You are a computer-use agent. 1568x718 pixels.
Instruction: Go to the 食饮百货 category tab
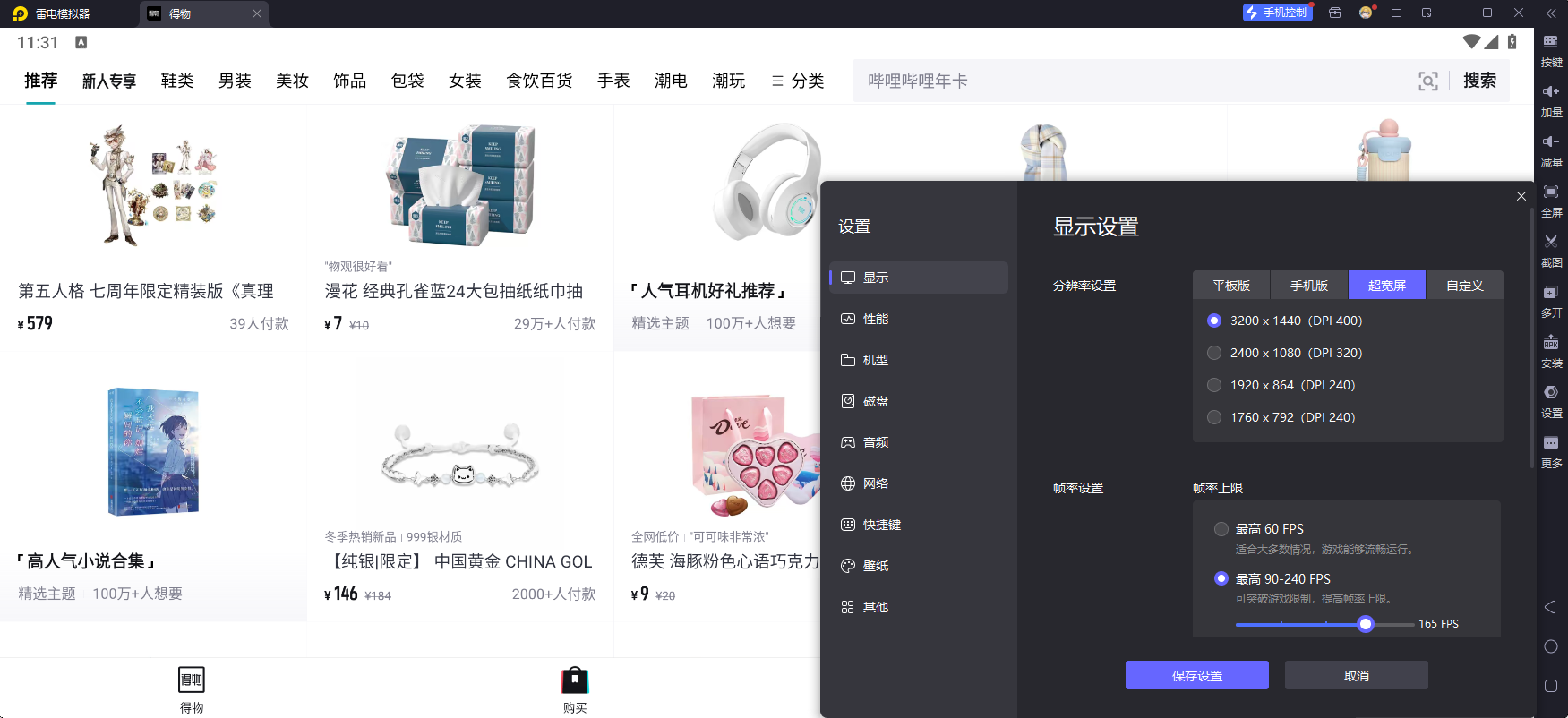point(539,81)
